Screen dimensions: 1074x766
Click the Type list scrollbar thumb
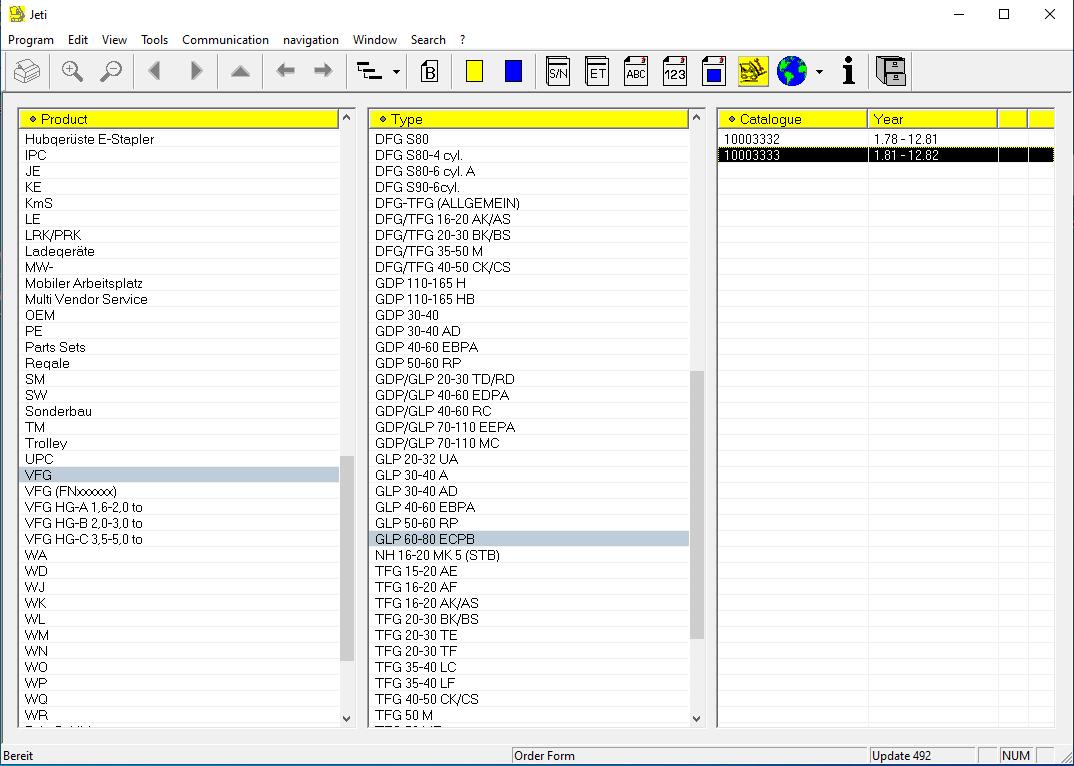[697, 505]
